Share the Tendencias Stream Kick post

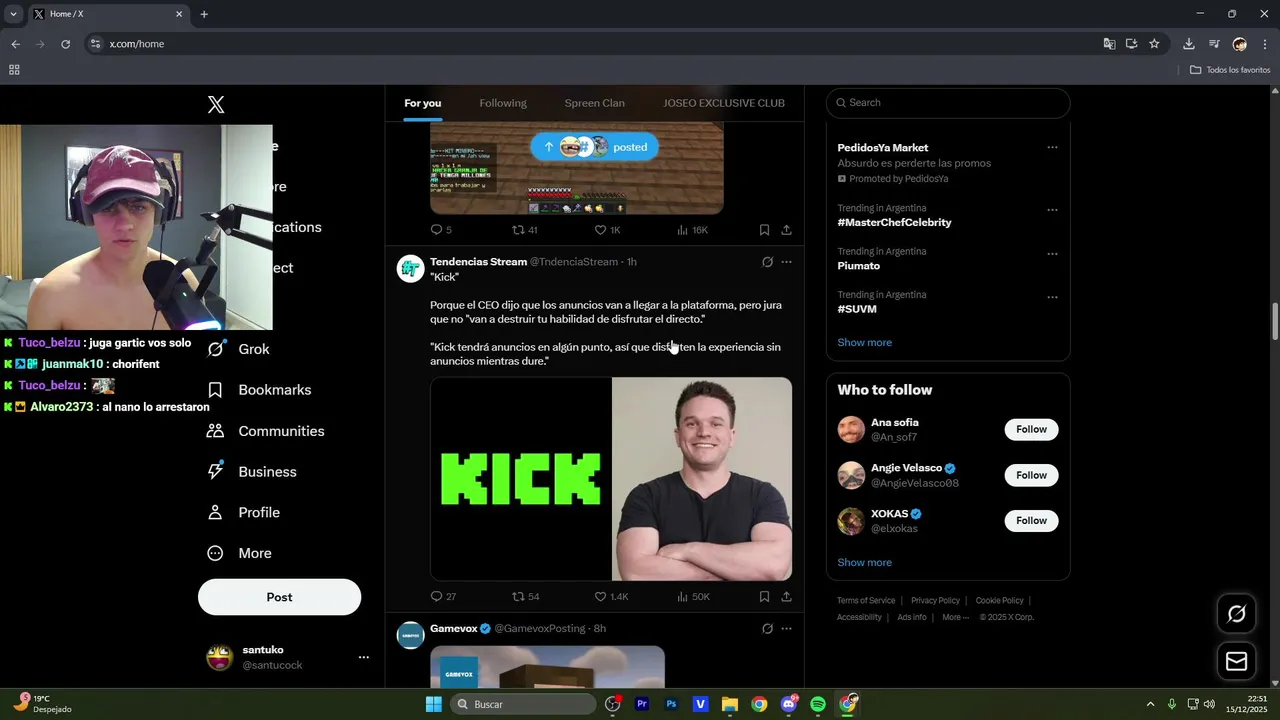(786, 596)
